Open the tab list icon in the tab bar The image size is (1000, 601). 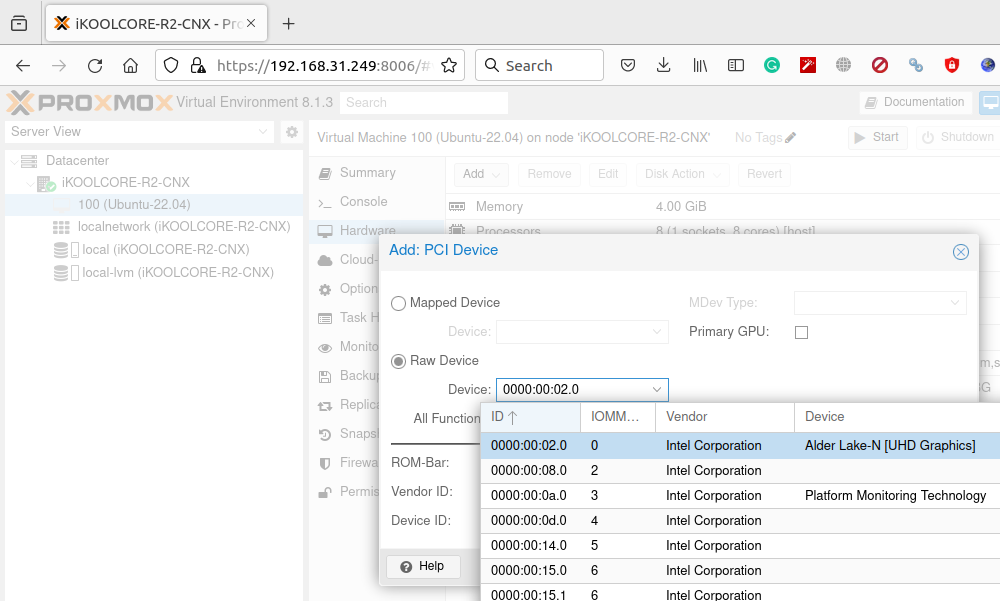(19, 24)
